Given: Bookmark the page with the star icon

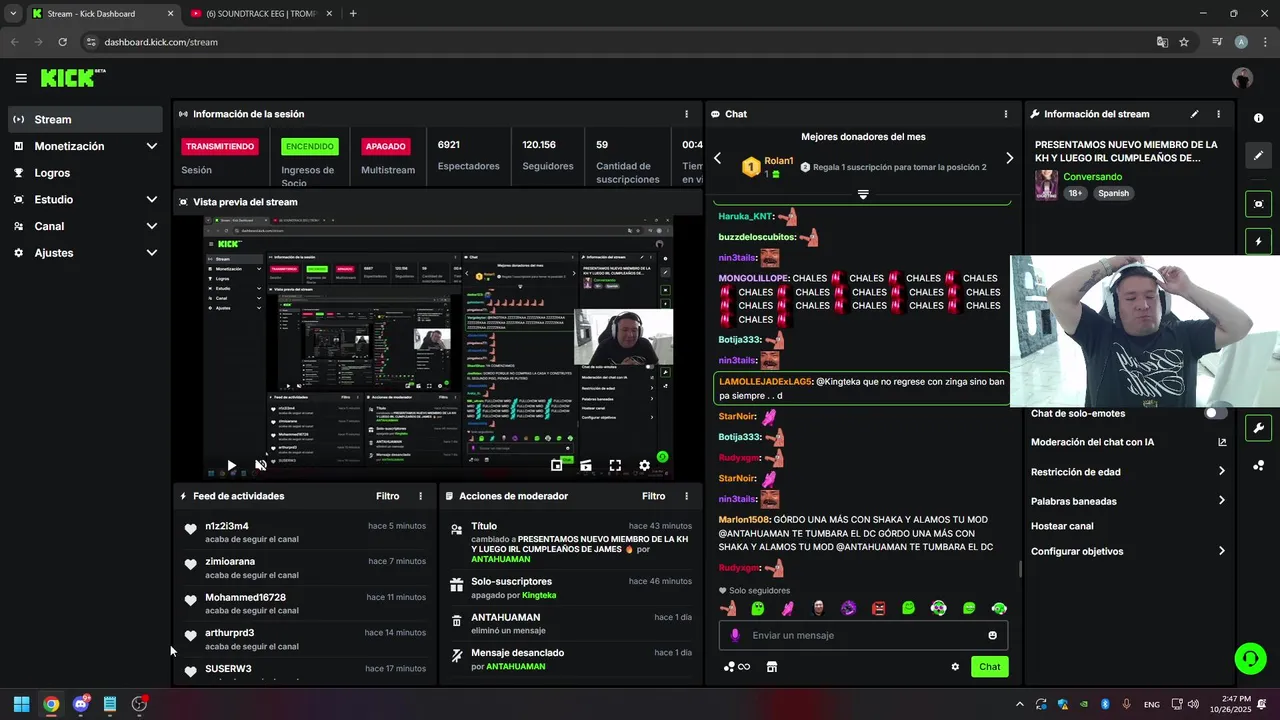Looking at the screenshot, I should click(1184, 42).
